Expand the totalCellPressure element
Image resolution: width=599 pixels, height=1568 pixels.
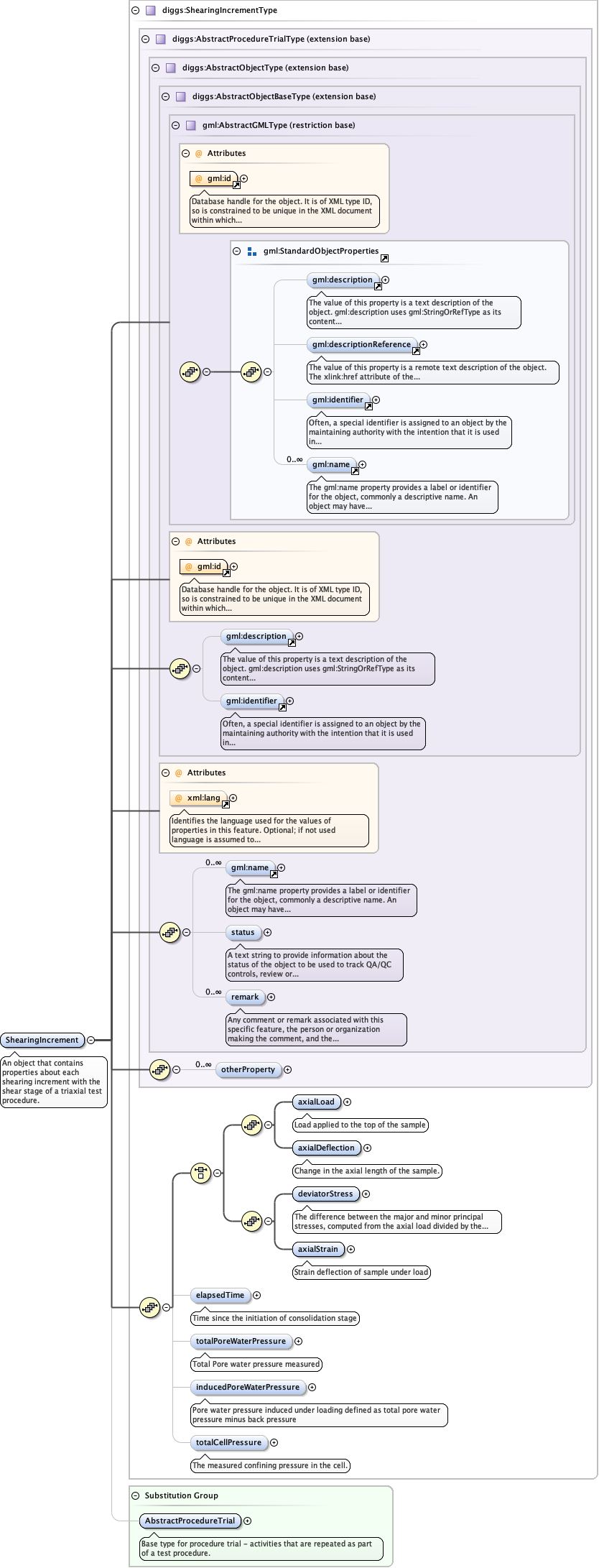(x=274, y=1442)
